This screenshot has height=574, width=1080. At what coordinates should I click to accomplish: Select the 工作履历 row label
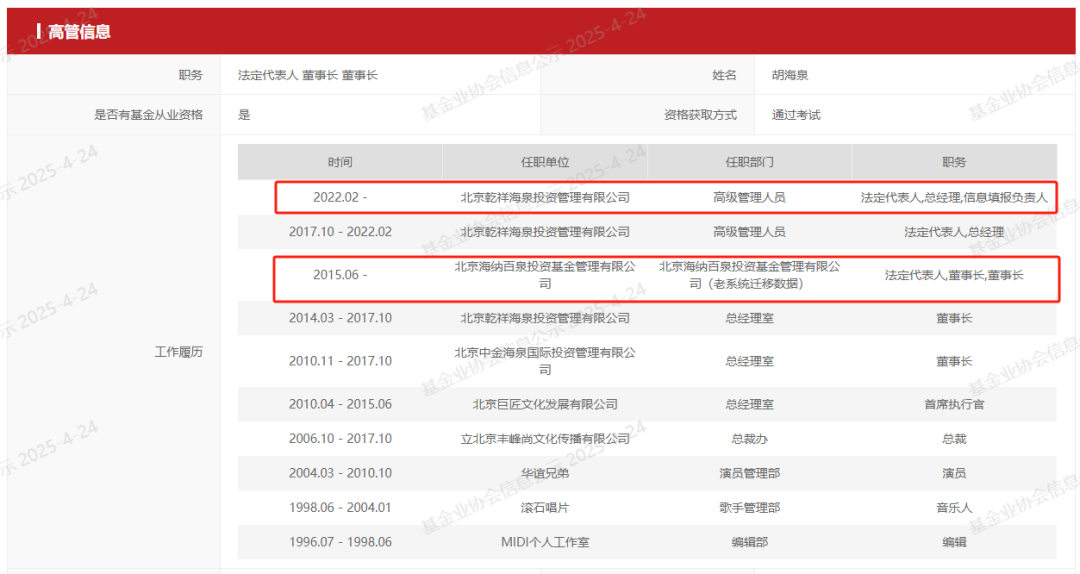tap(178, 352)
